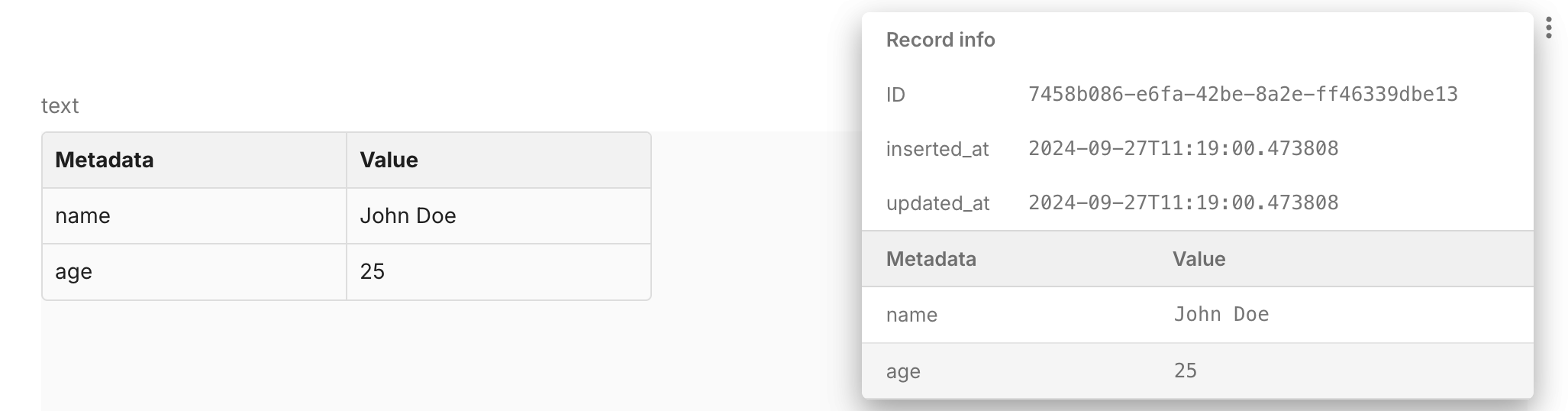Click the text field label
Screen dimensions: 1568x411
60,105
